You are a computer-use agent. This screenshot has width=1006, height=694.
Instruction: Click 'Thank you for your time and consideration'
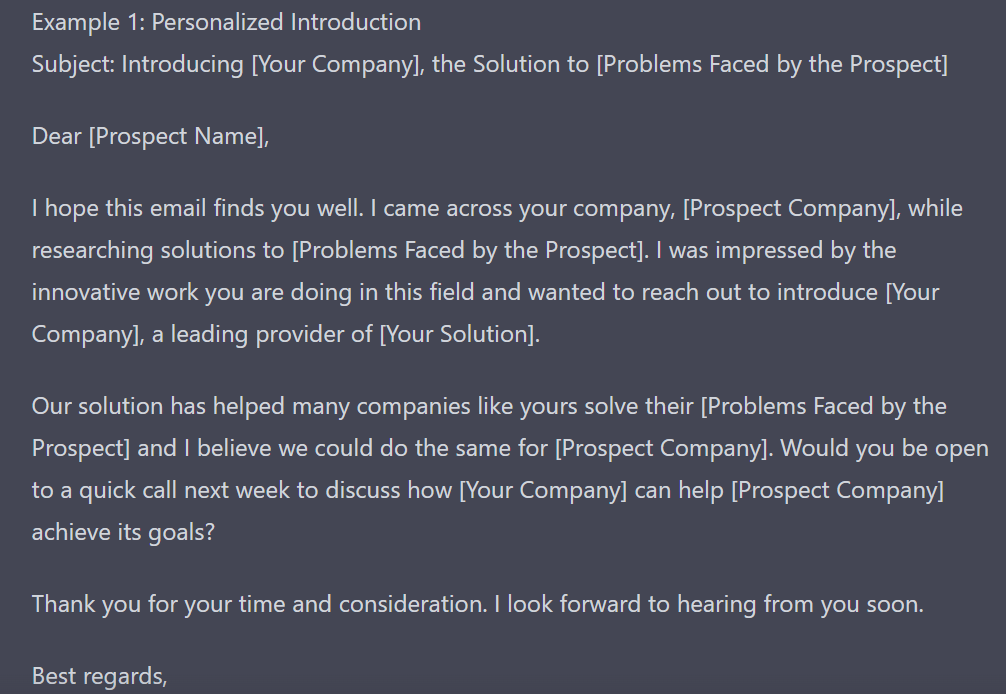tap(259, 605)
